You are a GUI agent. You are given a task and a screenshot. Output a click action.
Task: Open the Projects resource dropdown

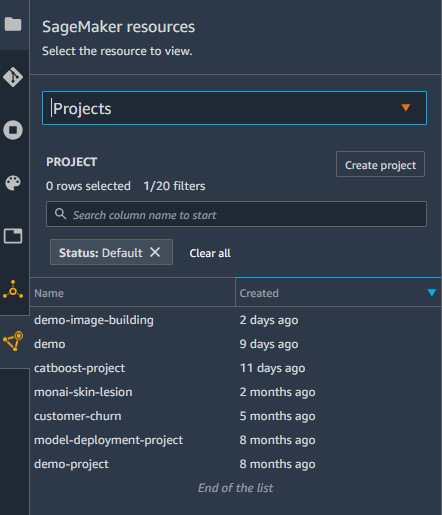tap(234, 108)
